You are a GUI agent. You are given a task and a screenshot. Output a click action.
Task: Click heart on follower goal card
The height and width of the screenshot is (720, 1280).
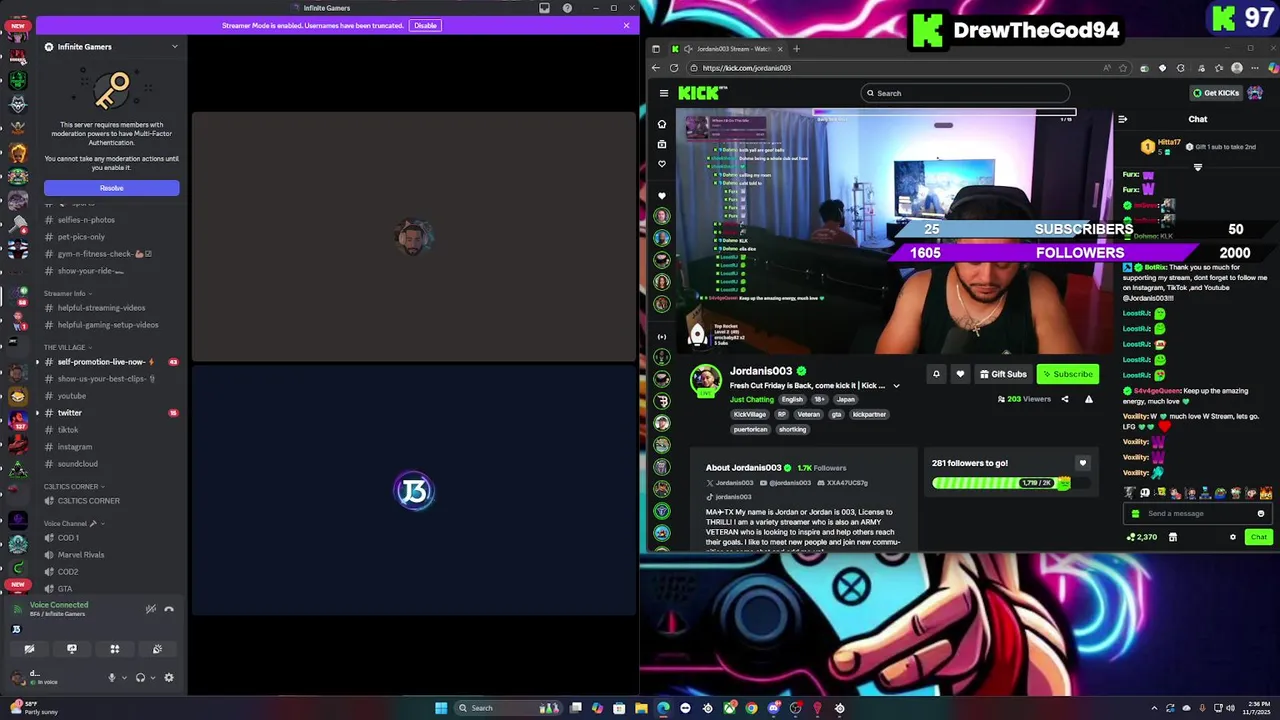tap(1082, 463)
